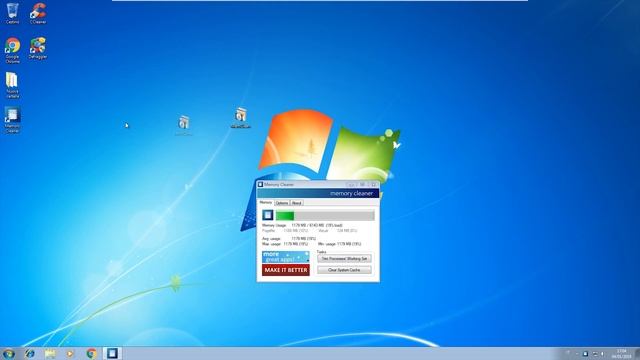Screen dimensions: 640x360
Task: Open the network tray icon
Action: (595, 353)
